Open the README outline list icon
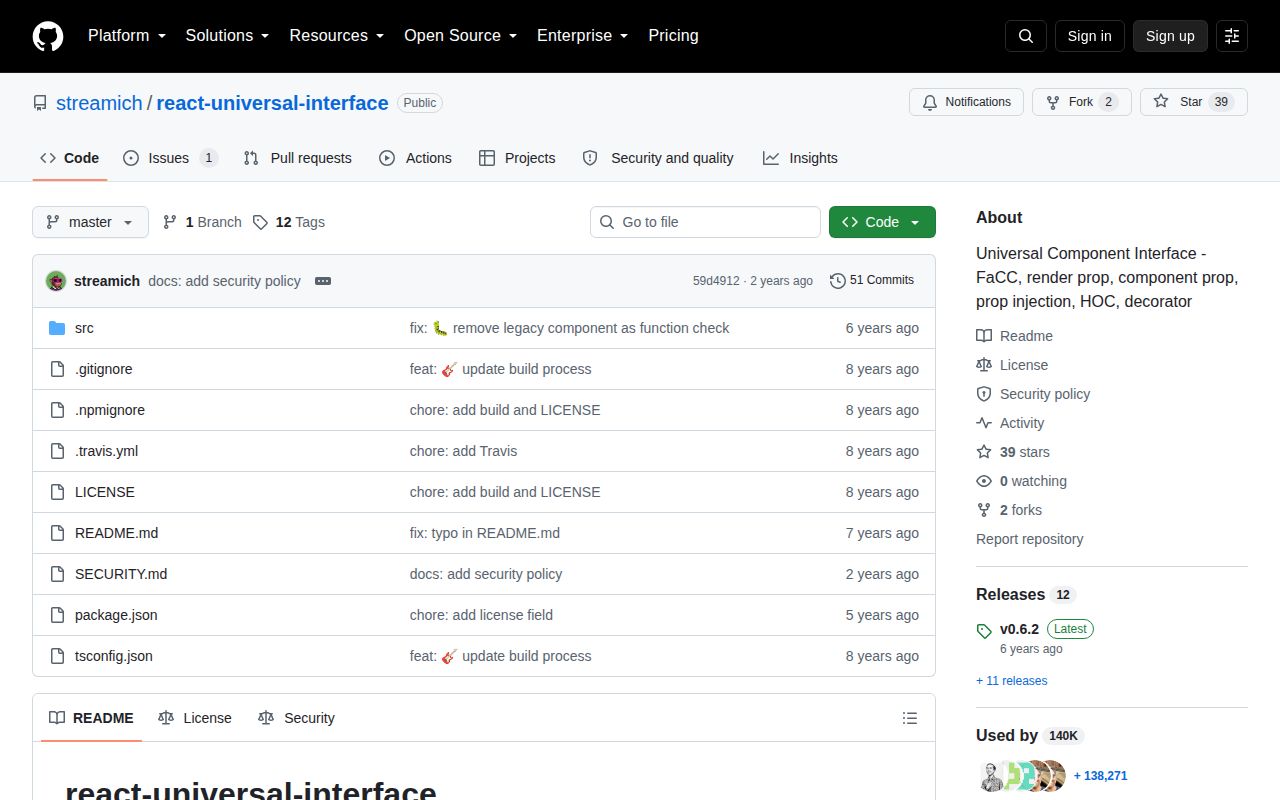1280x800 pixels. (910, 718)
